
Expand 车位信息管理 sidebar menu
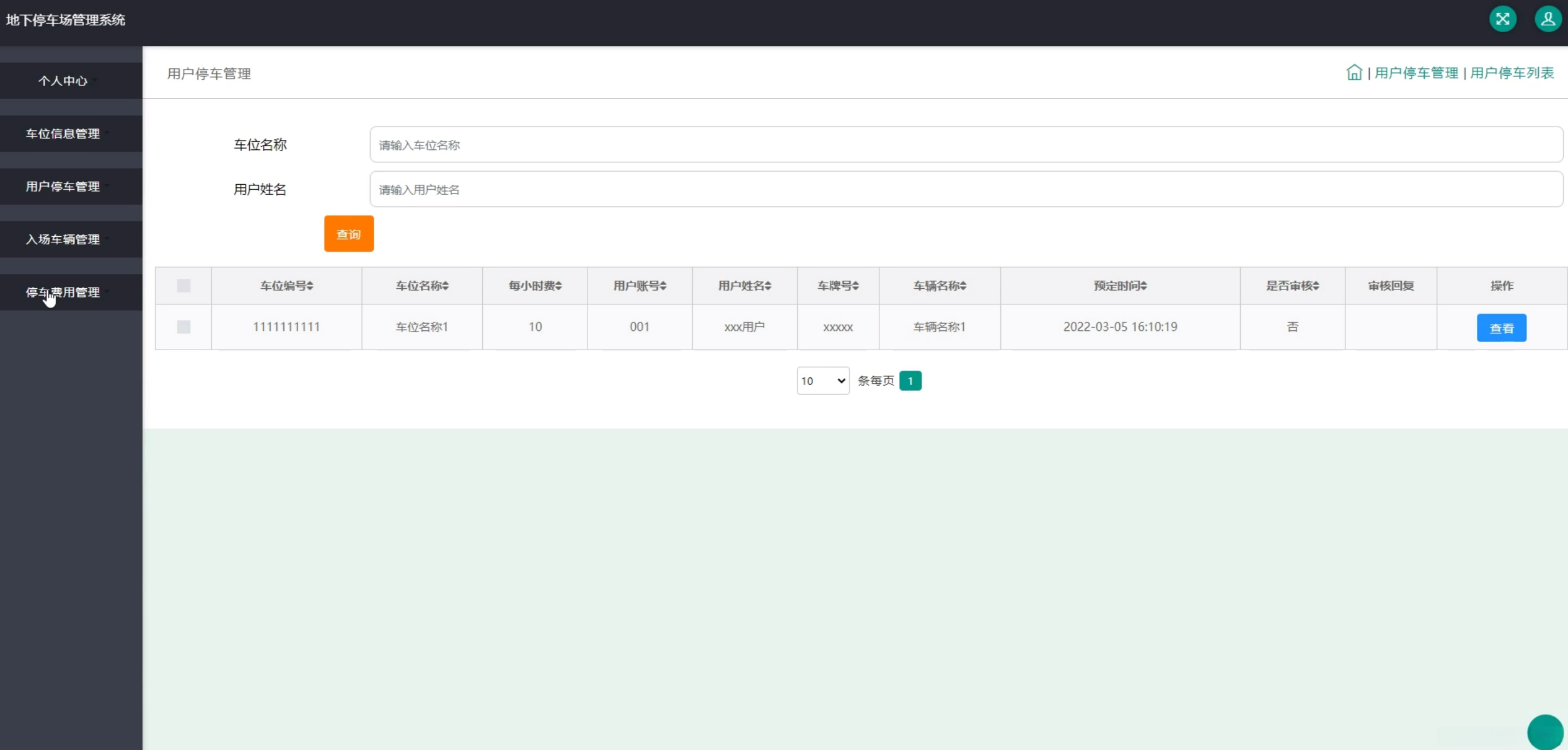[x=63, y=134]
